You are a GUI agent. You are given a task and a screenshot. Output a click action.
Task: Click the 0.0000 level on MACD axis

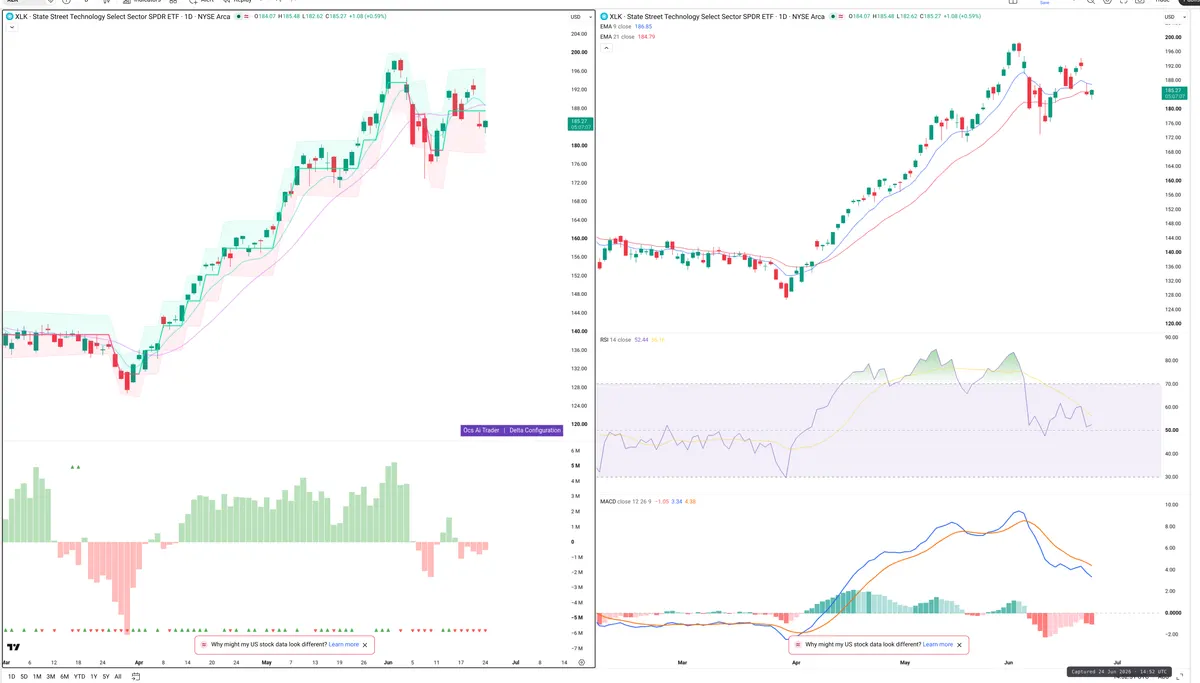(1171, 613)
